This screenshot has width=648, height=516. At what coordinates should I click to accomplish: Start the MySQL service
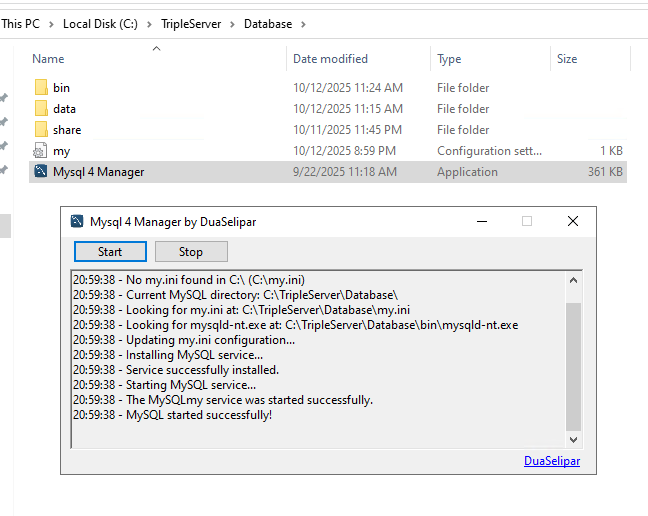tap(110, 252)
